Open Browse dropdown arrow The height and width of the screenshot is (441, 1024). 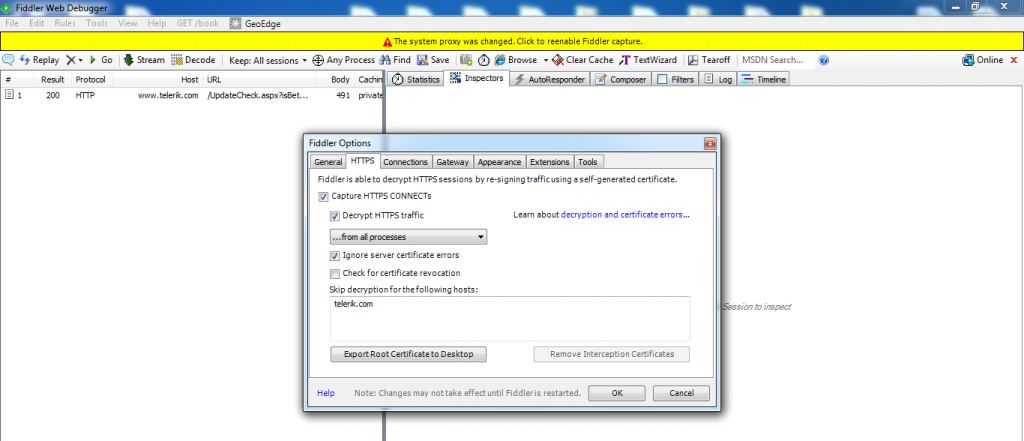tap(545, 60)
